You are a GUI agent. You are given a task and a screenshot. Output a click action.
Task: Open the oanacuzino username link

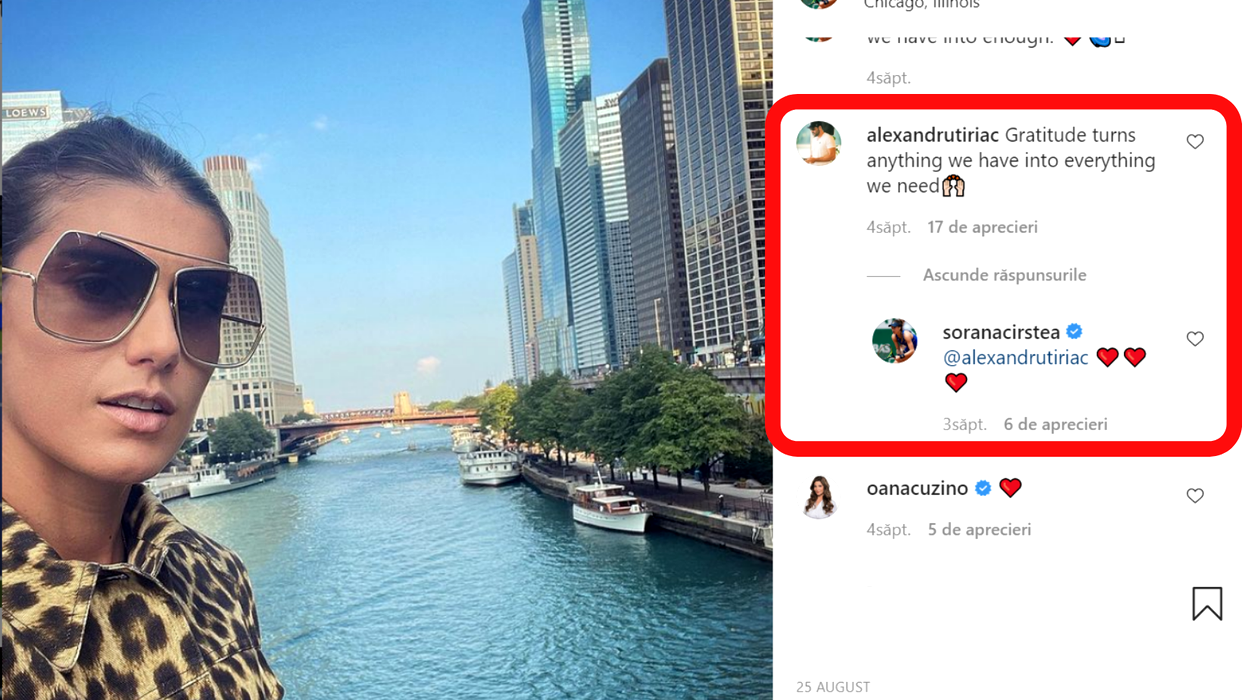point(917,488)
